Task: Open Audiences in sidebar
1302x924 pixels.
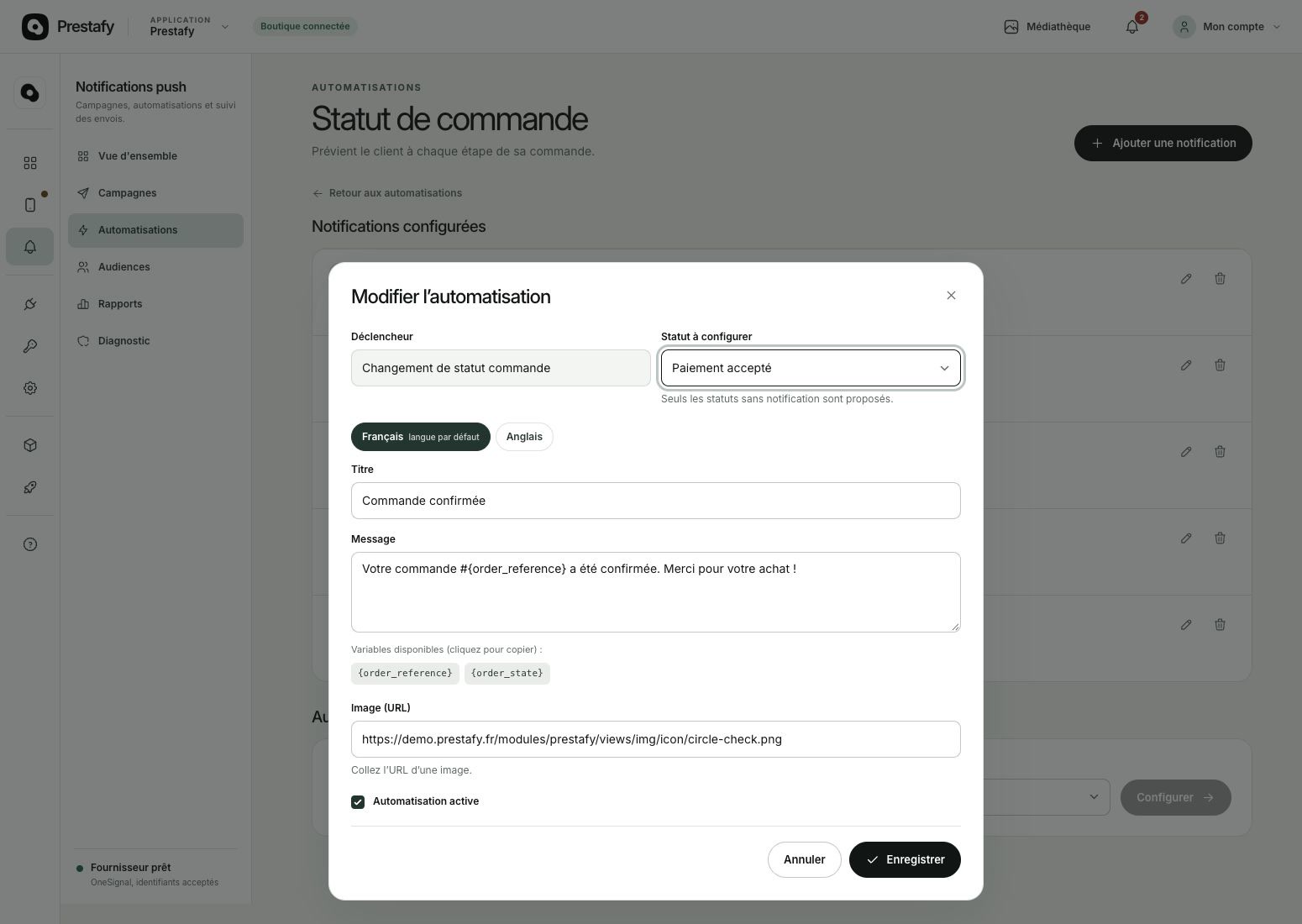Action: (155, 267)
